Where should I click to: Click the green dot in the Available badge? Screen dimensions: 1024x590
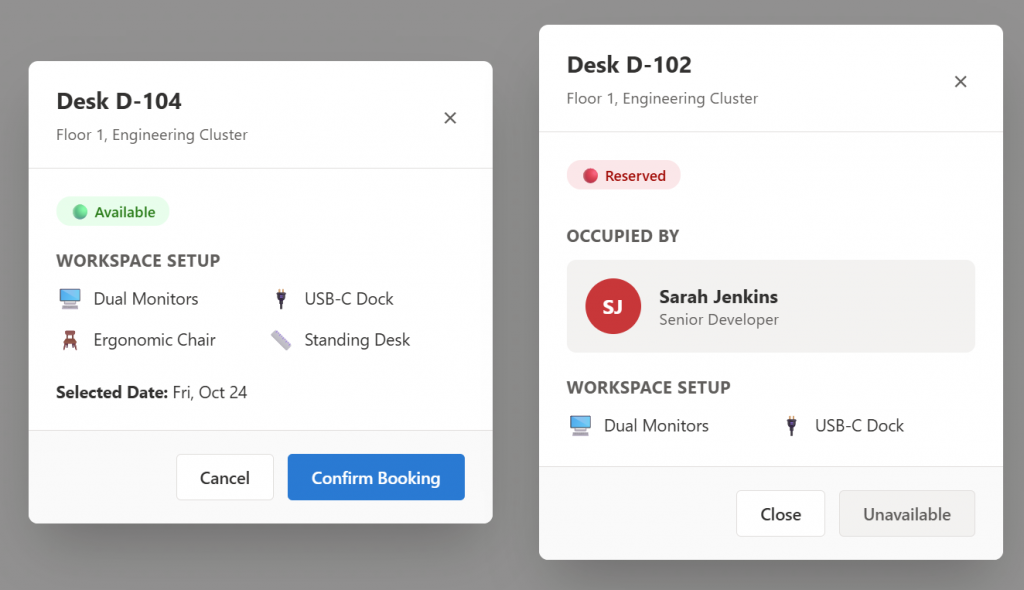point(80,212)
